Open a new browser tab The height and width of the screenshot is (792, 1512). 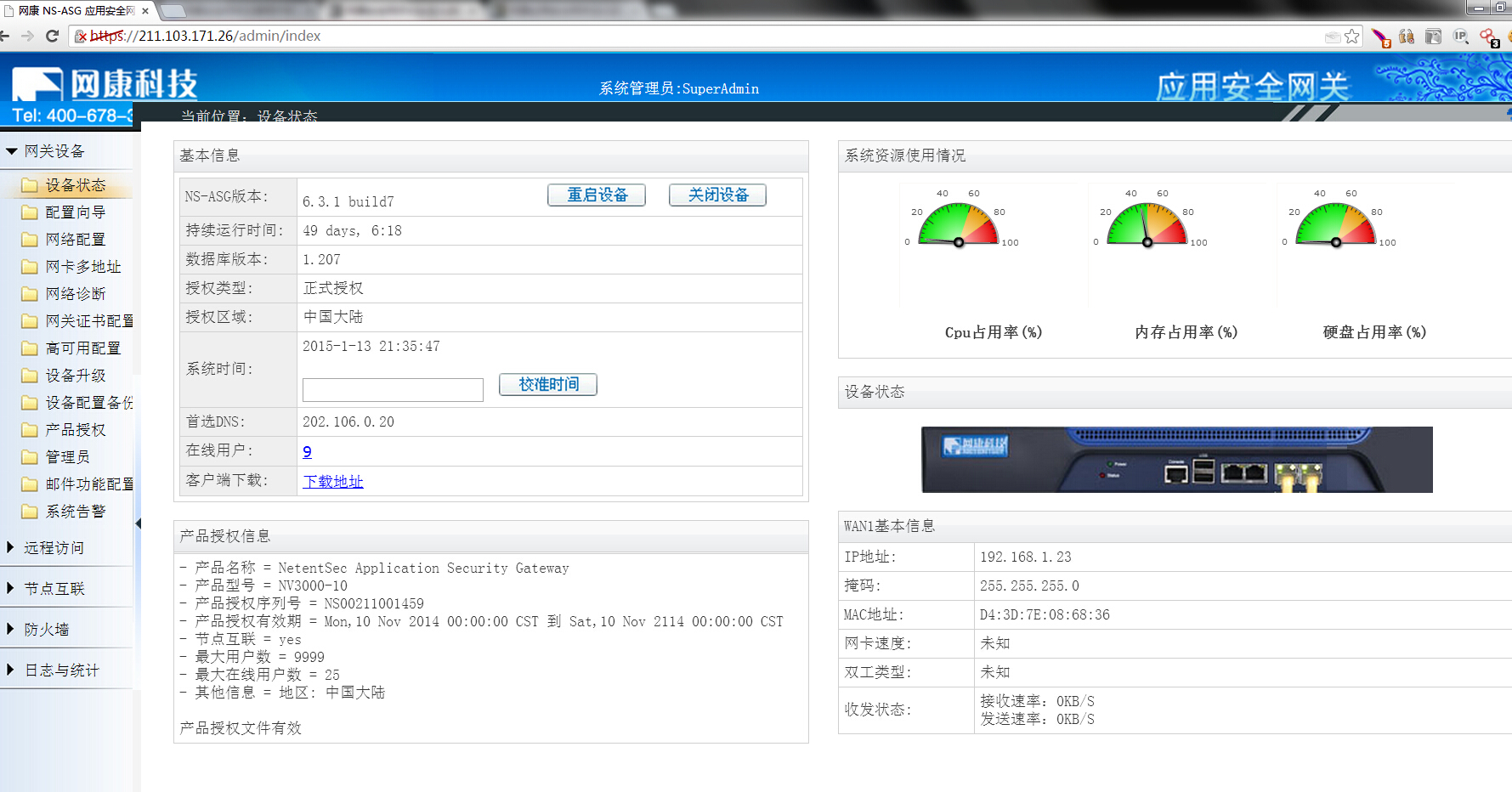(173, 11)
